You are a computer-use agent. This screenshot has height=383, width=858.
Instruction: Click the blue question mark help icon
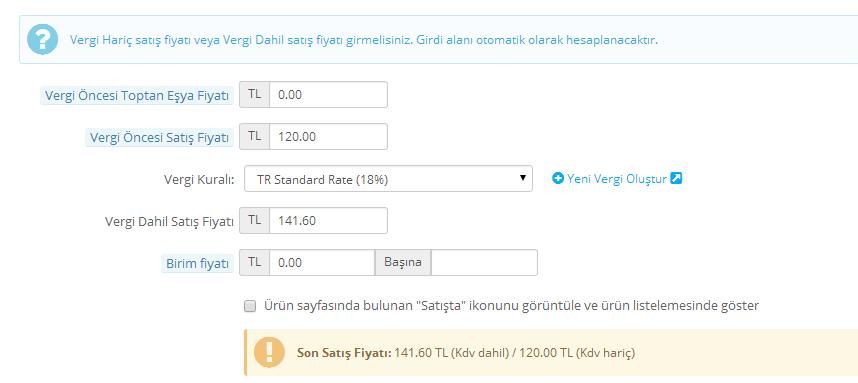pyautogui.click(x=42, y=39)
